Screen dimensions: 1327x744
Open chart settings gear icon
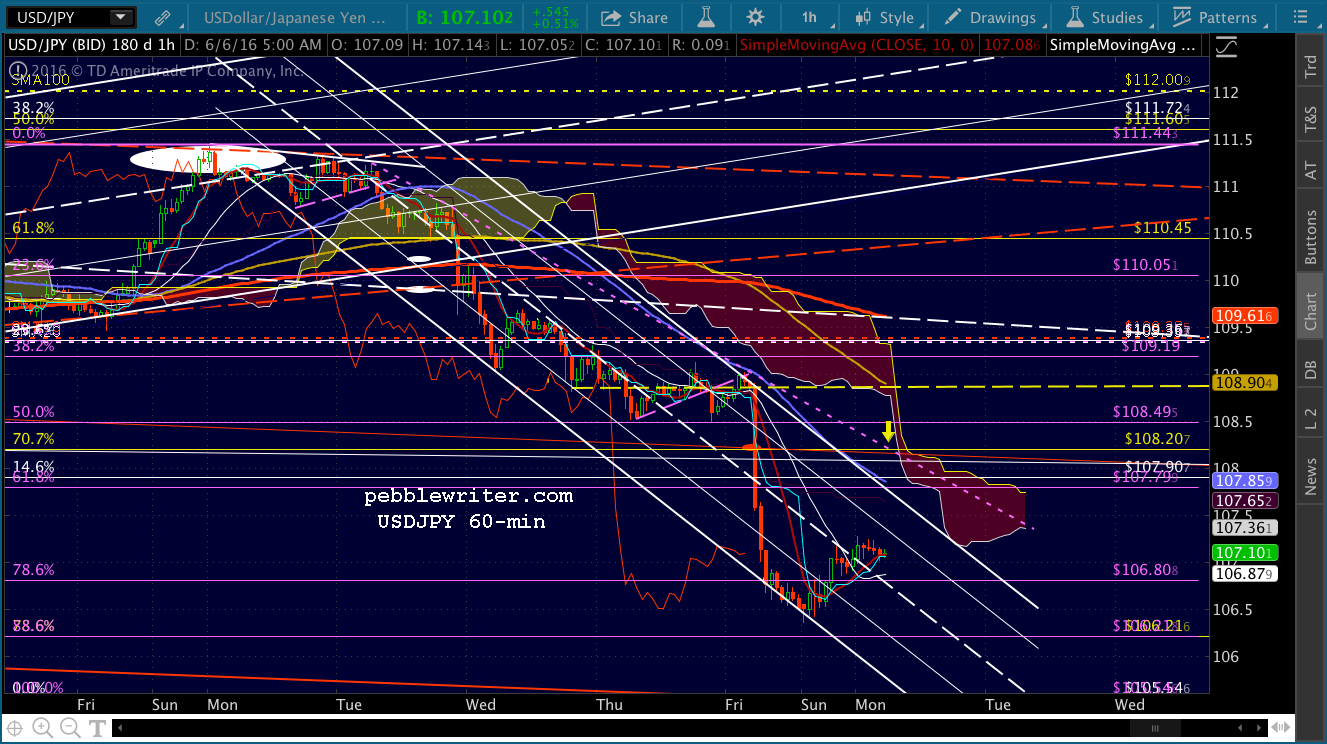[755, 17]
